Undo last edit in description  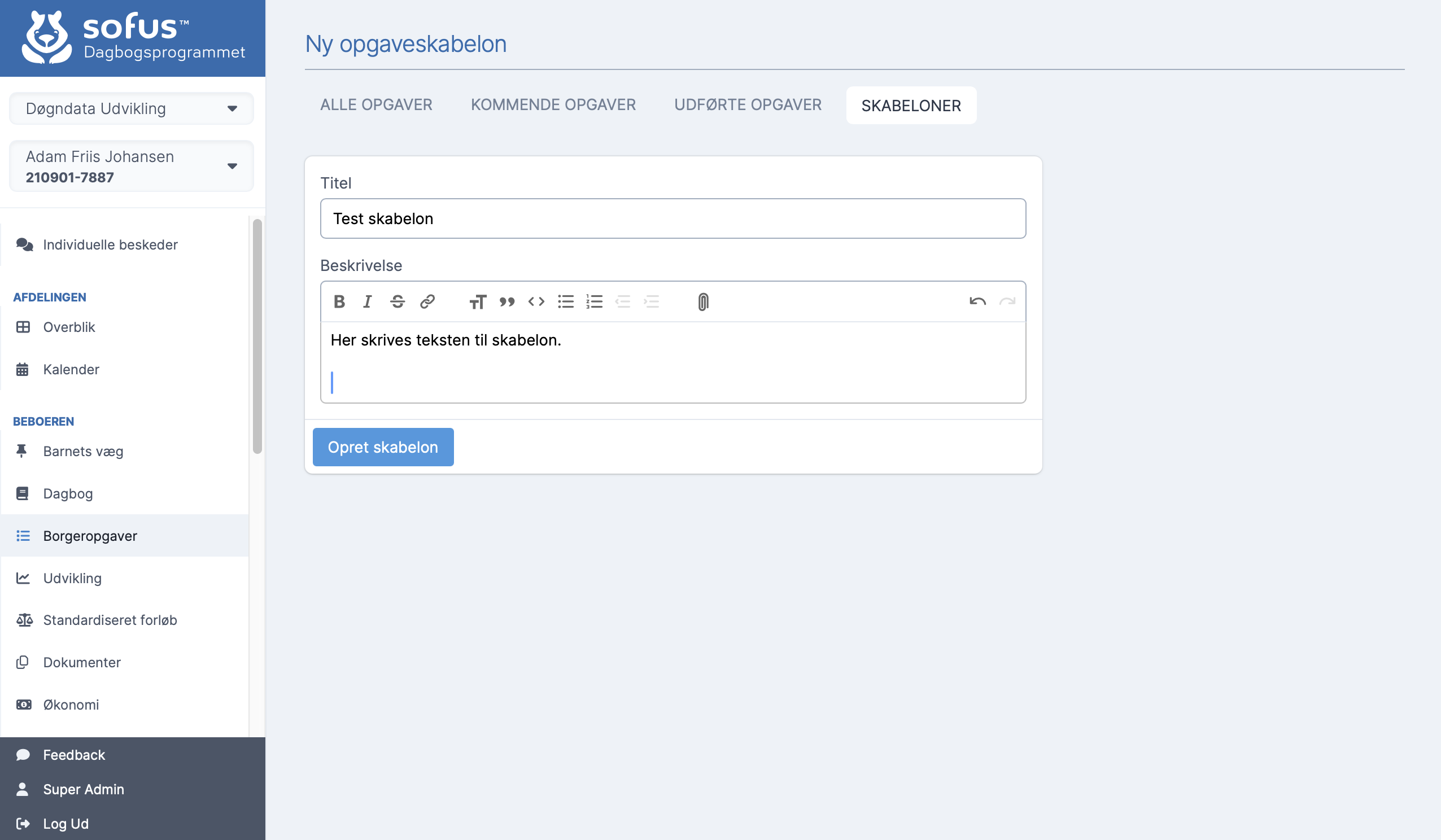977,301
